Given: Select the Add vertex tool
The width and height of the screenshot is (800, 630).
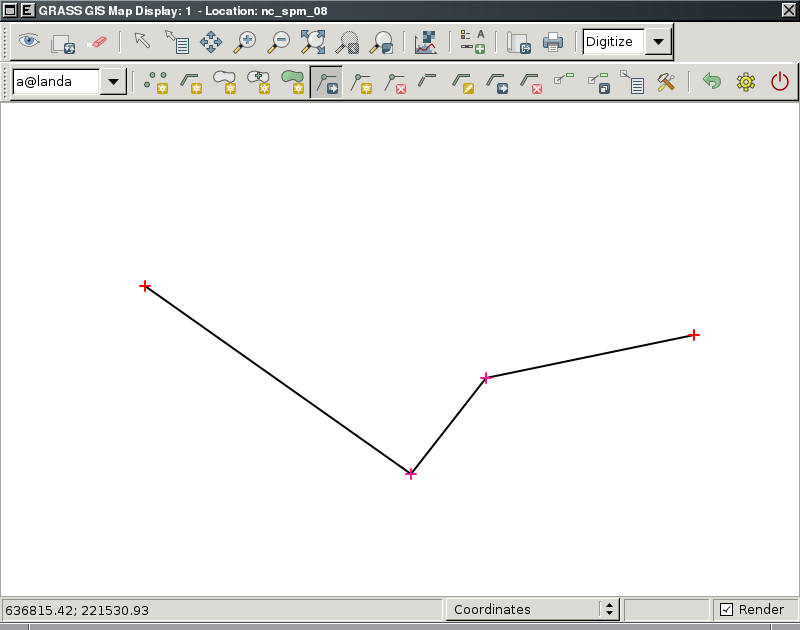Looking at the screenshot, I should (361, 83).
